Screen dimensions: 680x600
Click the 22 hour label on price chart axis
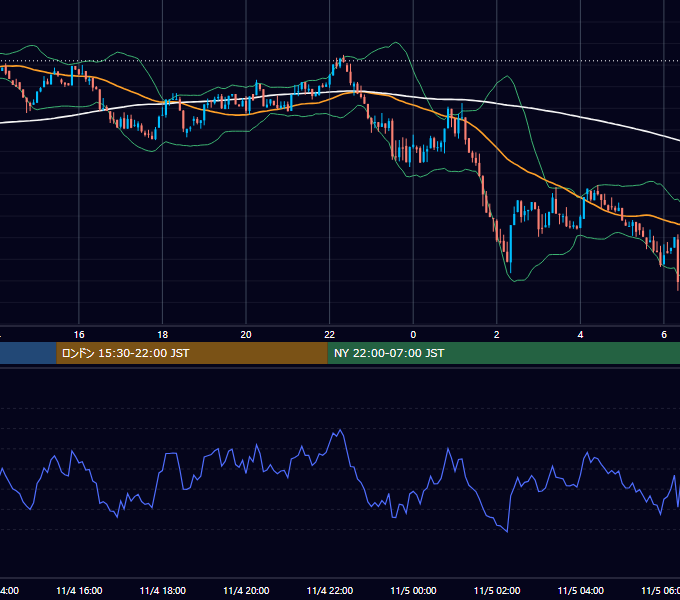pyautogui.click(x=330, y=335)
